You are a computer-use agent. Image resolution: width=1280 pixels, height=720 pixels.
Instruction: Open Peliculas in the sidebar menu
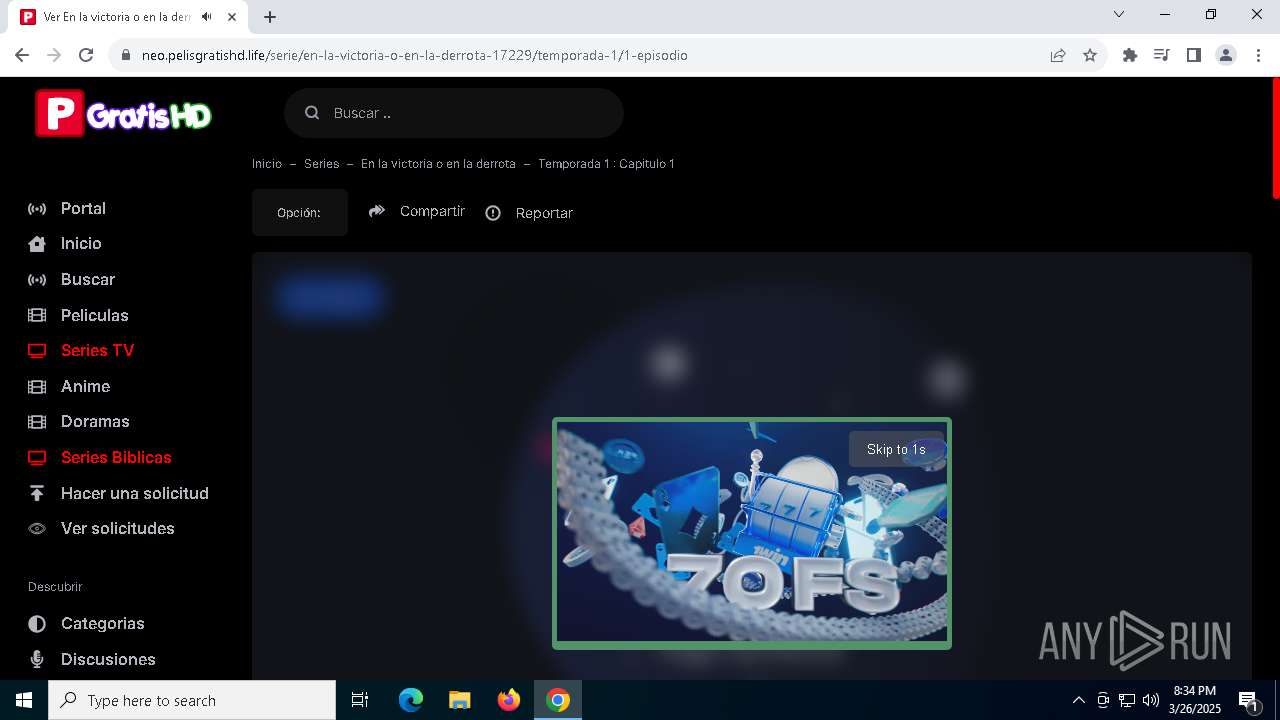95,315
